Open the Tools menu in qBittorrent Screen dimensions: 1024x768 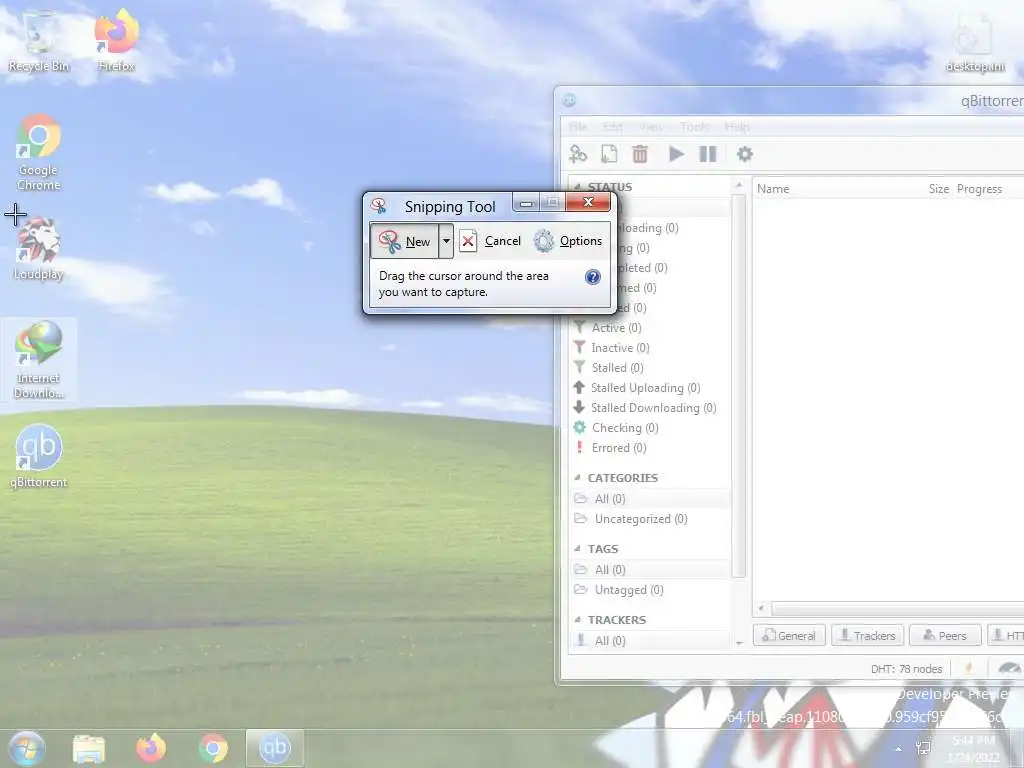[x=694, y=126]
